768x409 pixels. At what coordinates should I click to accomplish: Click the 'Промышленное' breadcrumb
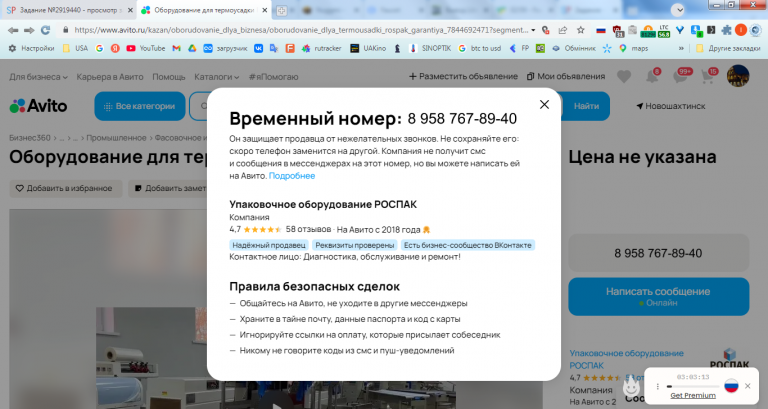pos(116,138)
